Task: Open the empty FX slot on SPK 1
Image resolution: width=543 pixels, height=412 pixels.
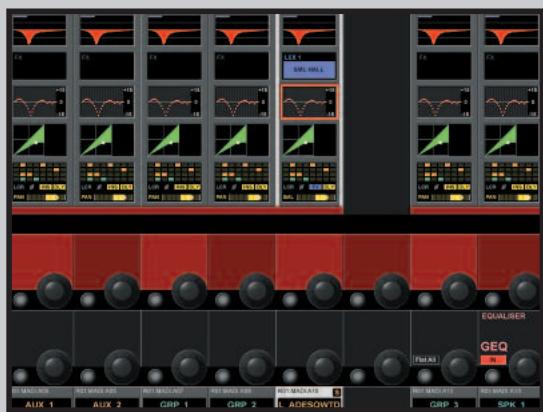Action: (x=512, y=66)
